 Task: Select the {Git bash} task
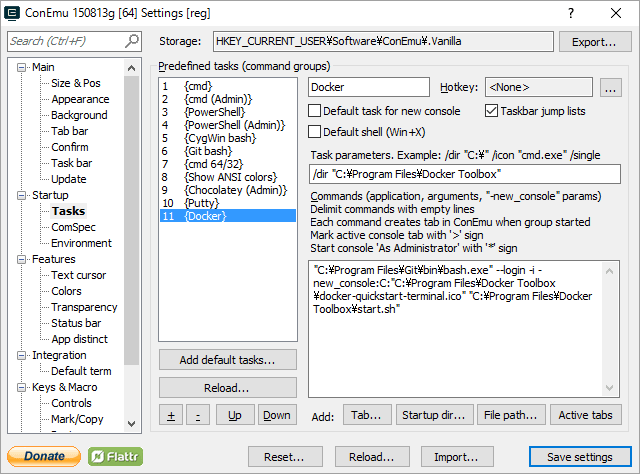tap(228, 151)
